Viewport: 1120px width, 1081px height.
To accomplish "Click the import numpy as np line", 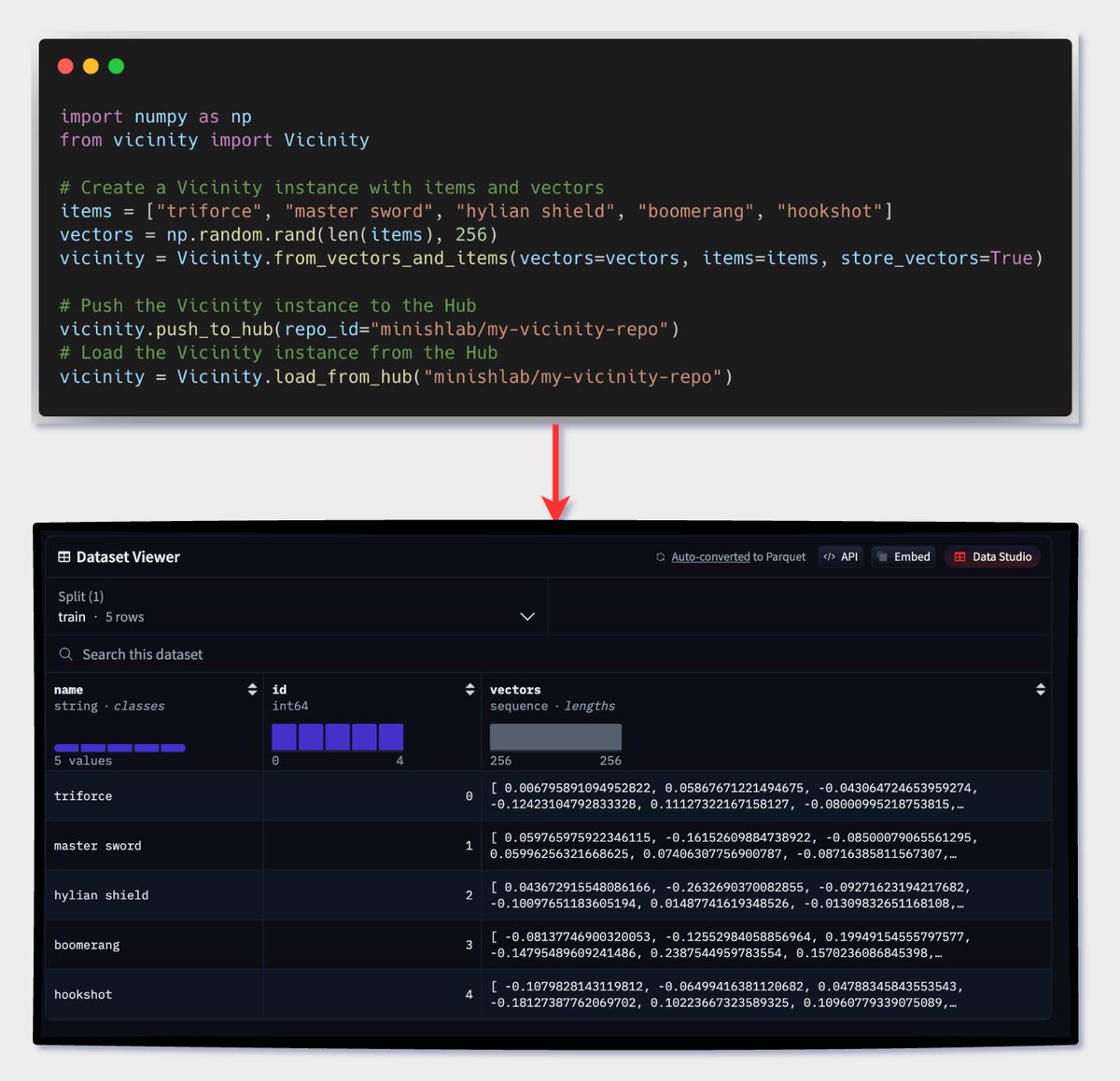I will [156, 117].
